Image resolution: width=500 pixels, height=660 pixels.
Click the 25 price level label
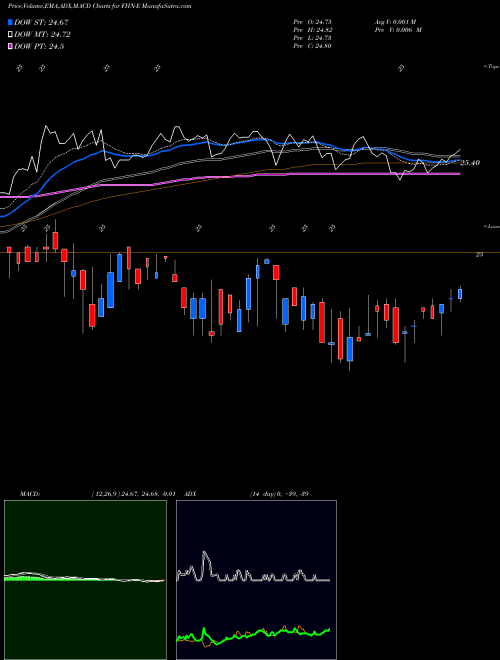click(479, 255)
